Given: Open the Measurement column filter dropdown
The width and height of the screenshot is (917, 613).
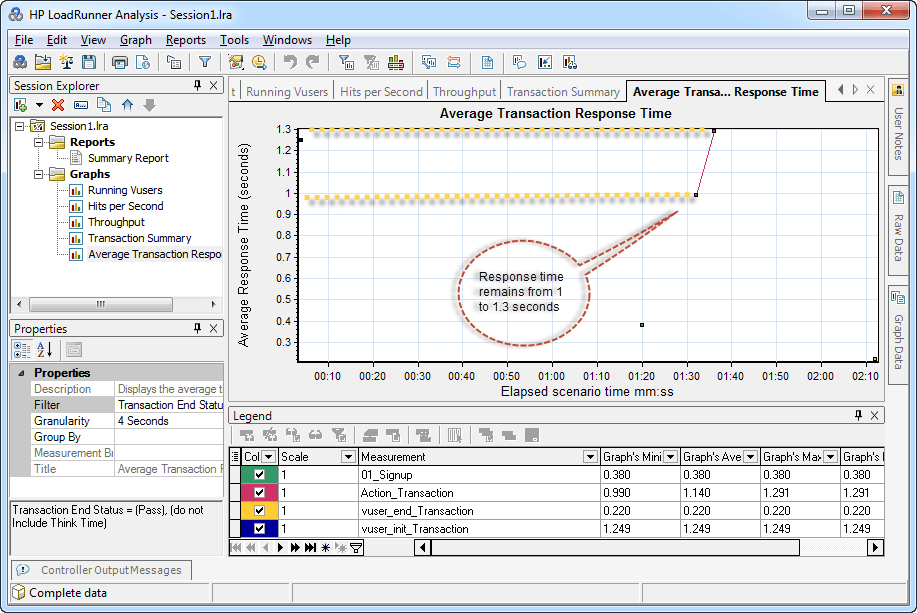Looking at the screenshot, I should (589, 457).
